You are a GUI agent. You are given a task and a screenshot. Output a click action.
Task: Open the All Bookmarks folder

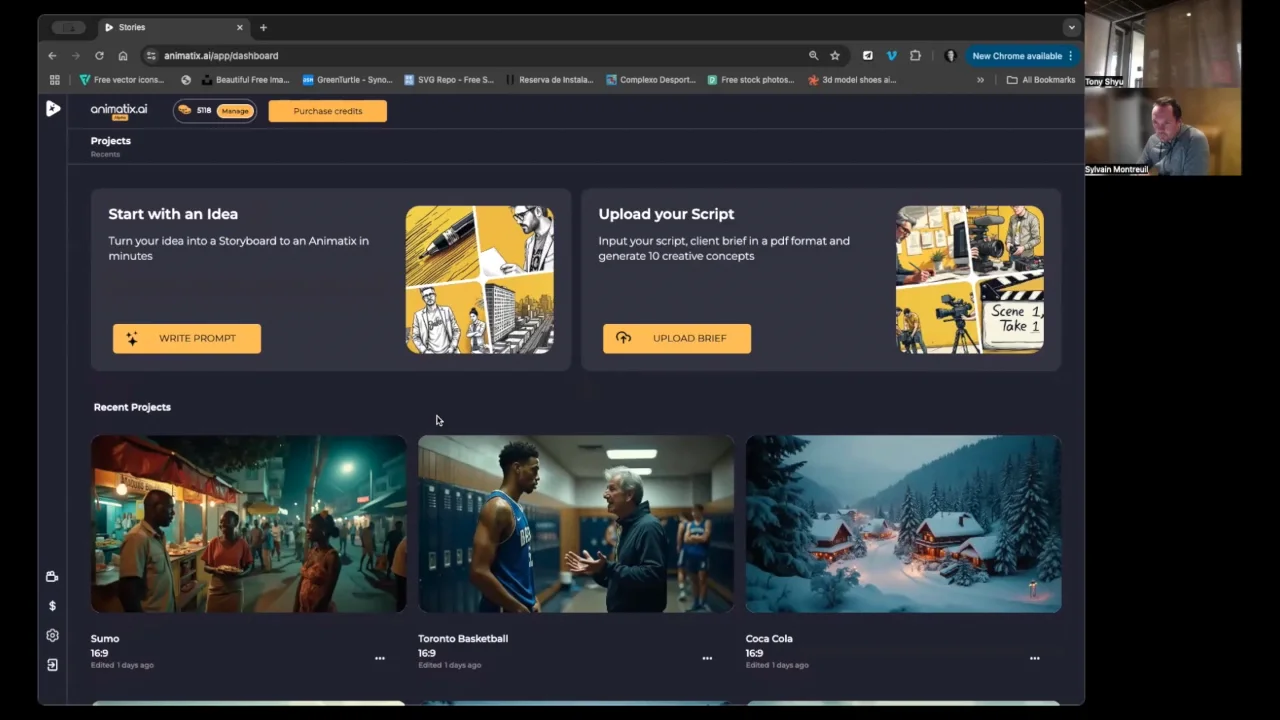pos(1040,80)
